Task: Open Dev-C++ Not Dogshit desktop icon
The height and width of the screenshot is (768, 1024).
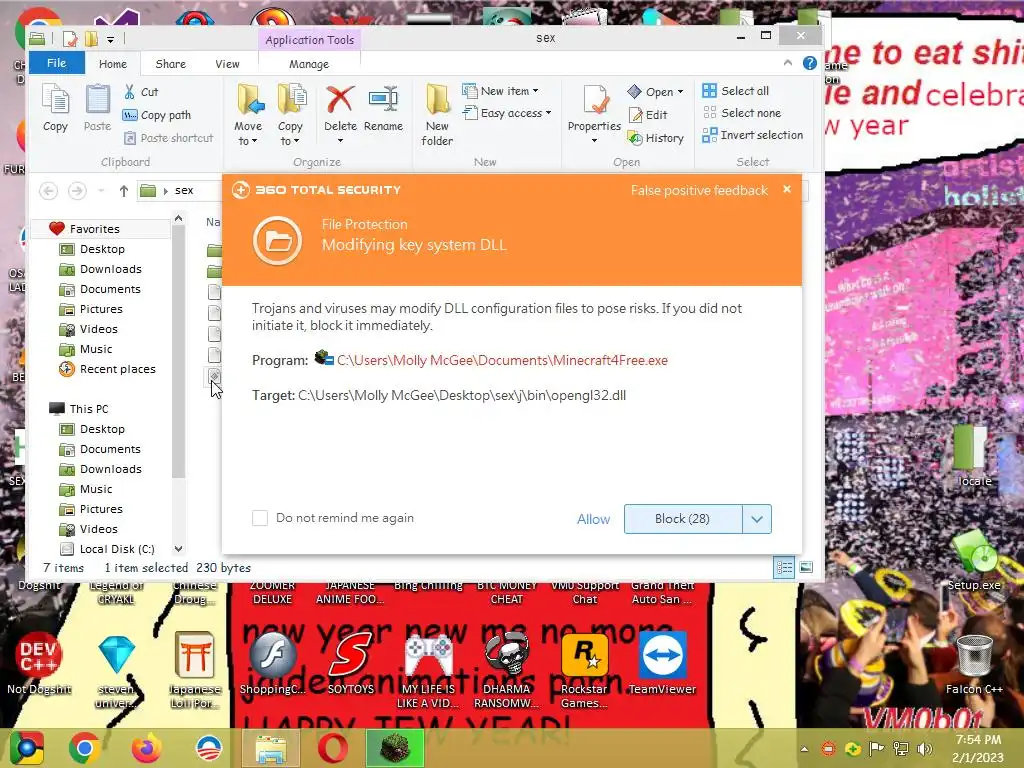Action: tap(39, 664)
